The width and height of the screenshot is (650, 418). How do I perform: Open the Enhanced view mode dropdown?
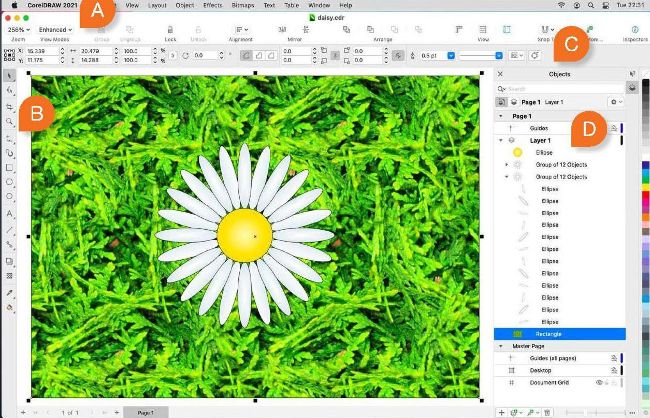(x=57, y=29)
